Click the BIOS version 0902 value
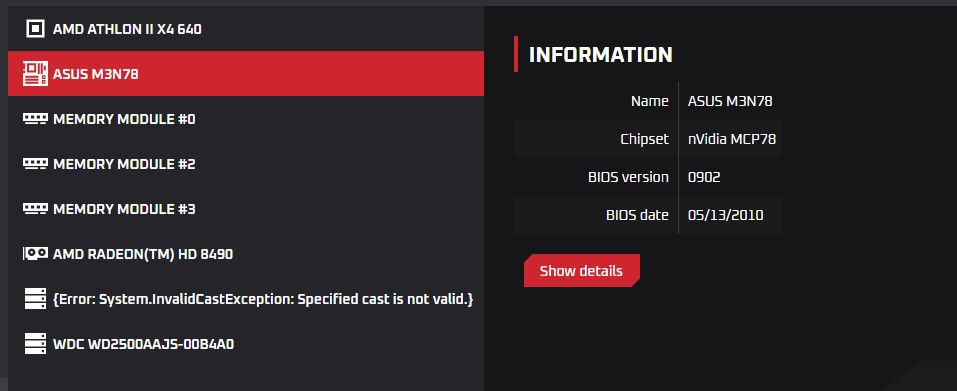The height and width of the screenshot is (391, 957). [x=704, y=178]
